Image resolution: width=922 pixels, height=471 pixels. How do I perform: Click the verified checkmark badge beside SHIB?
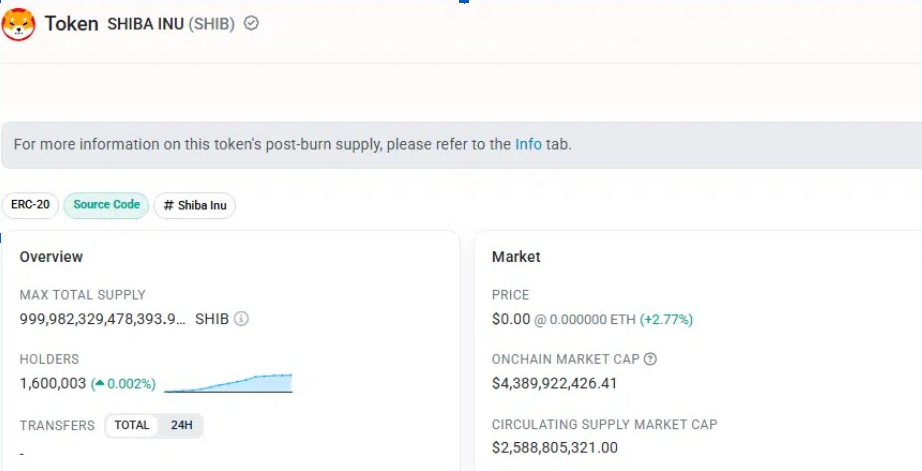tap(251, 24)
